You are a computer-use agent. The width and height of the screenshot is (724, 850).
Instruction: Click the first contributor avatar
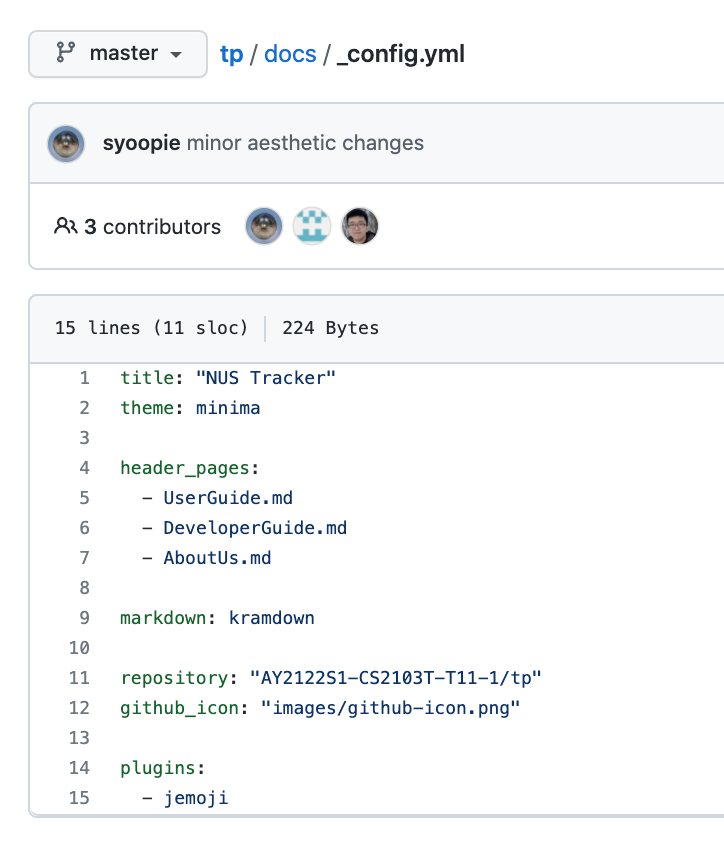click(x=264, y=226)
